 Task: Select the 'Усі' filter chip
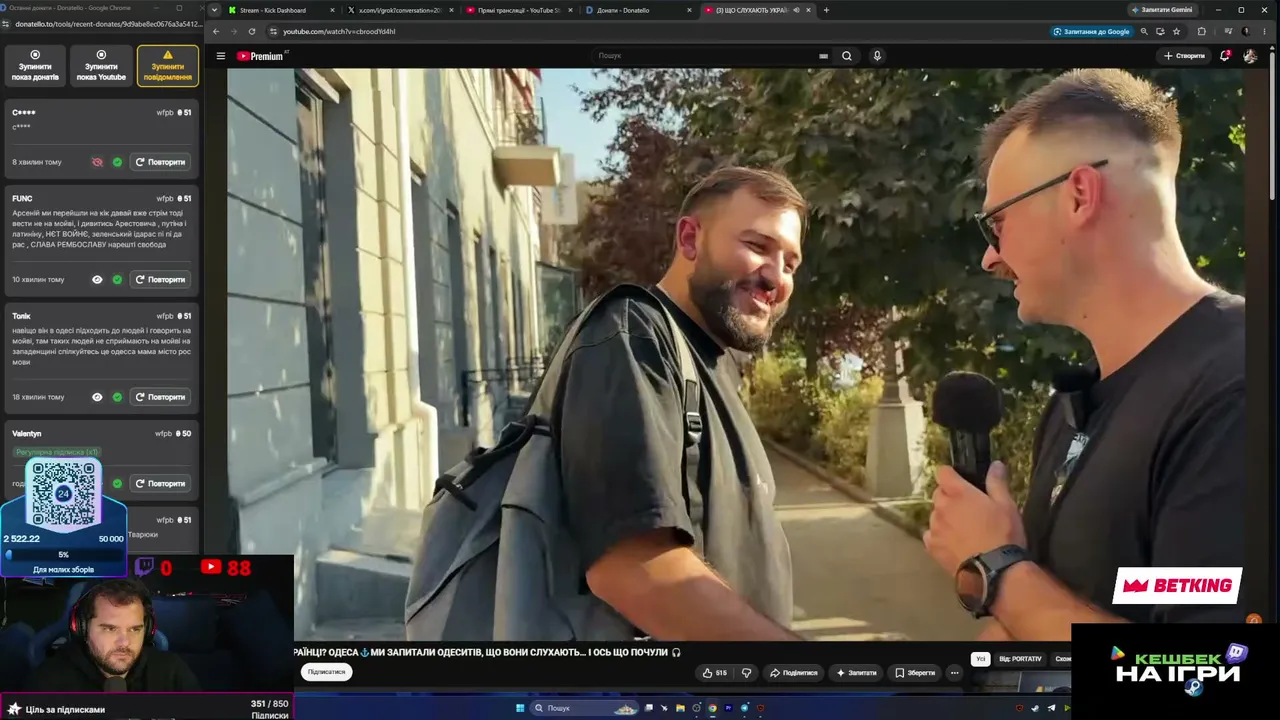980,659
